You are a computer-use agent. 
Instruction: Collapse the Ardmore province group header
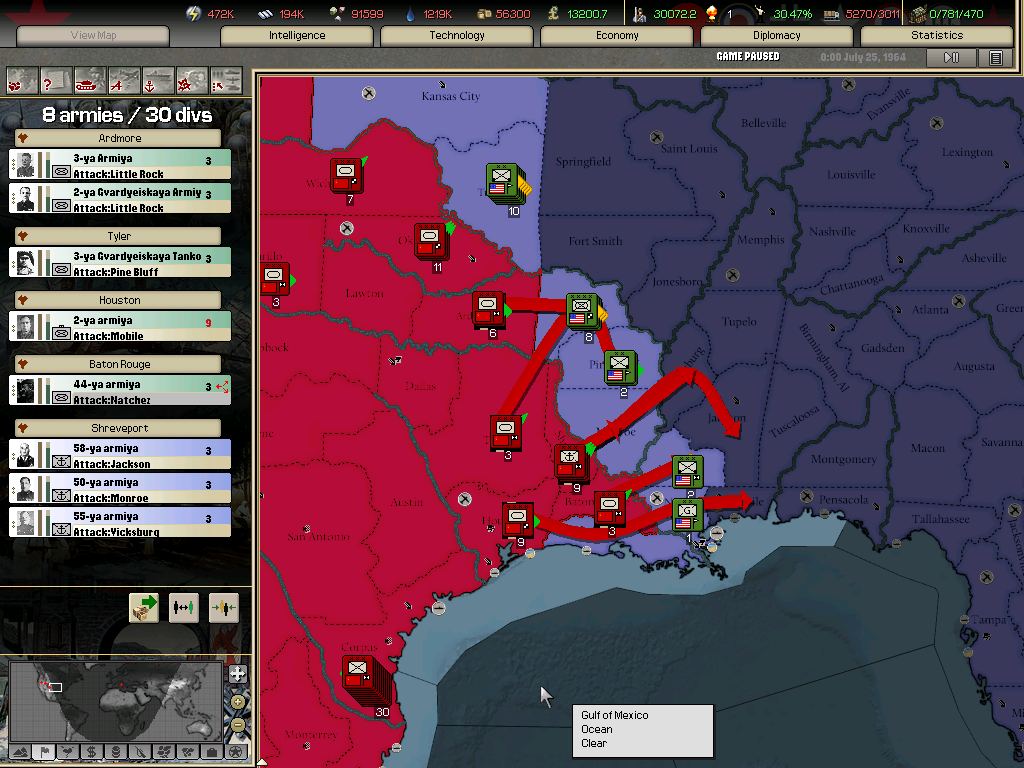[x=119, y=139]
